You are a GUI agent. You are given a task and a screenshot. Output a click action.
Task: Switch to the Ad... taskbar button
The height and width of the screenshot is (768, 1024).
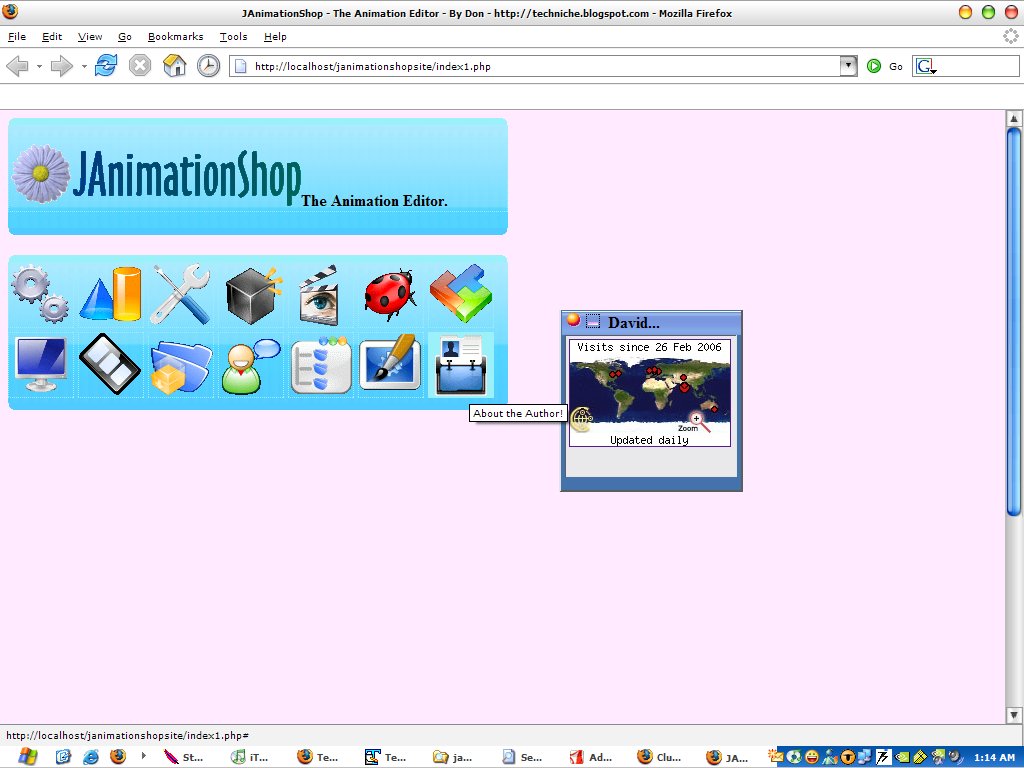coord(590,757)
